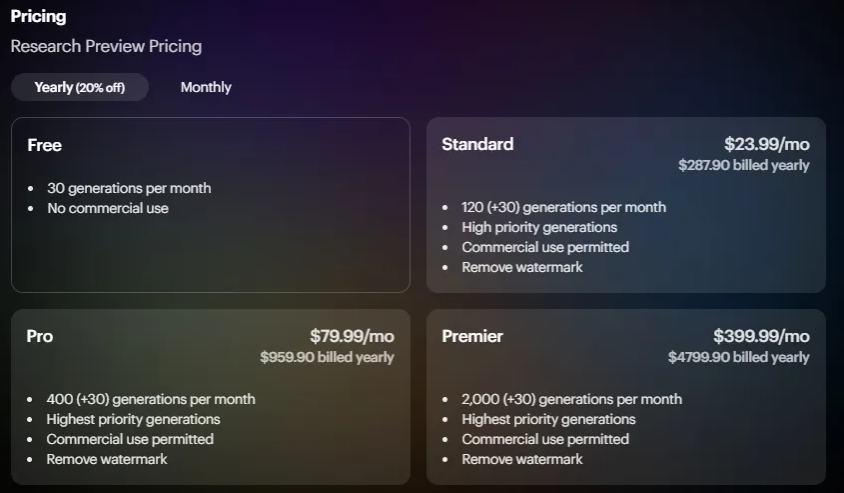Click '$287.90 billed yearly' text
Screen dimensions: 844x493
pyautogui.click(x=743, y=165)
